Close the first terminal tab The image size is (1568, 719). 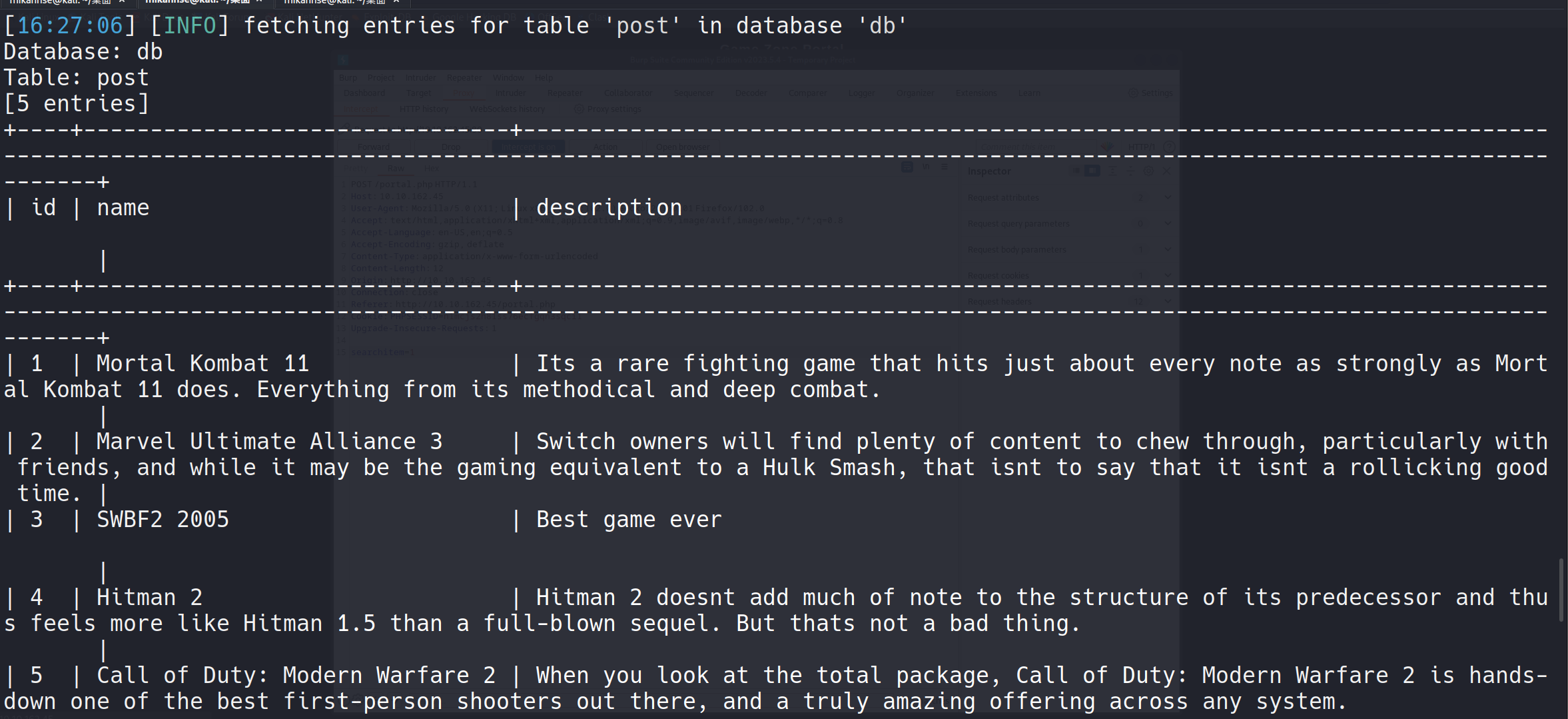[121, 2]
